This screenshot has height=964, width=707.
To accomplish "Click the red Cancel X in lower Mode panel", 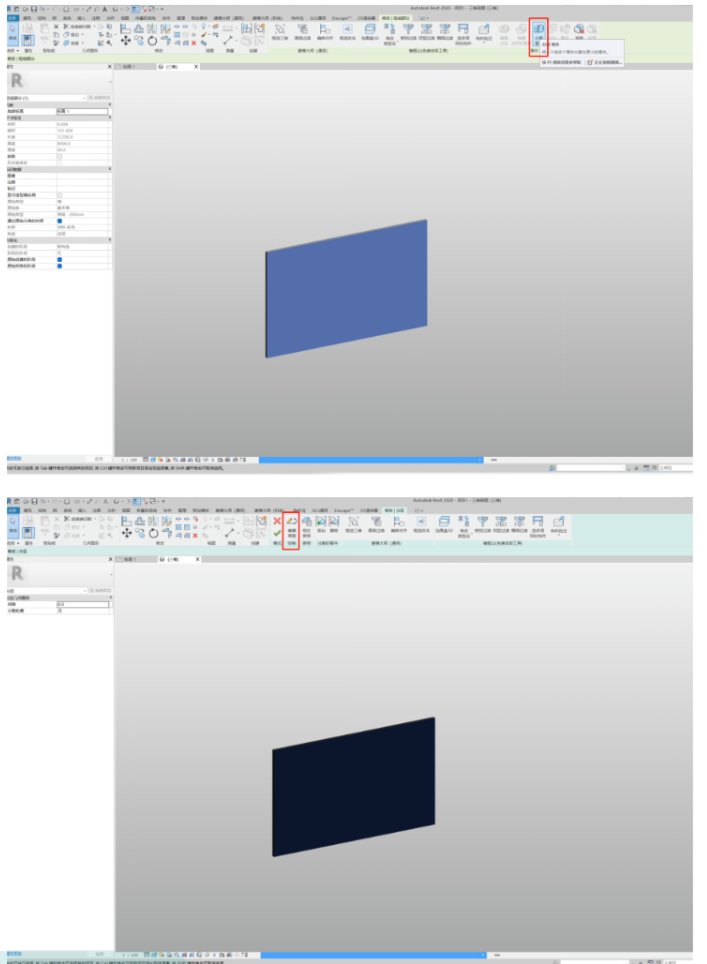I will (277, 521).
